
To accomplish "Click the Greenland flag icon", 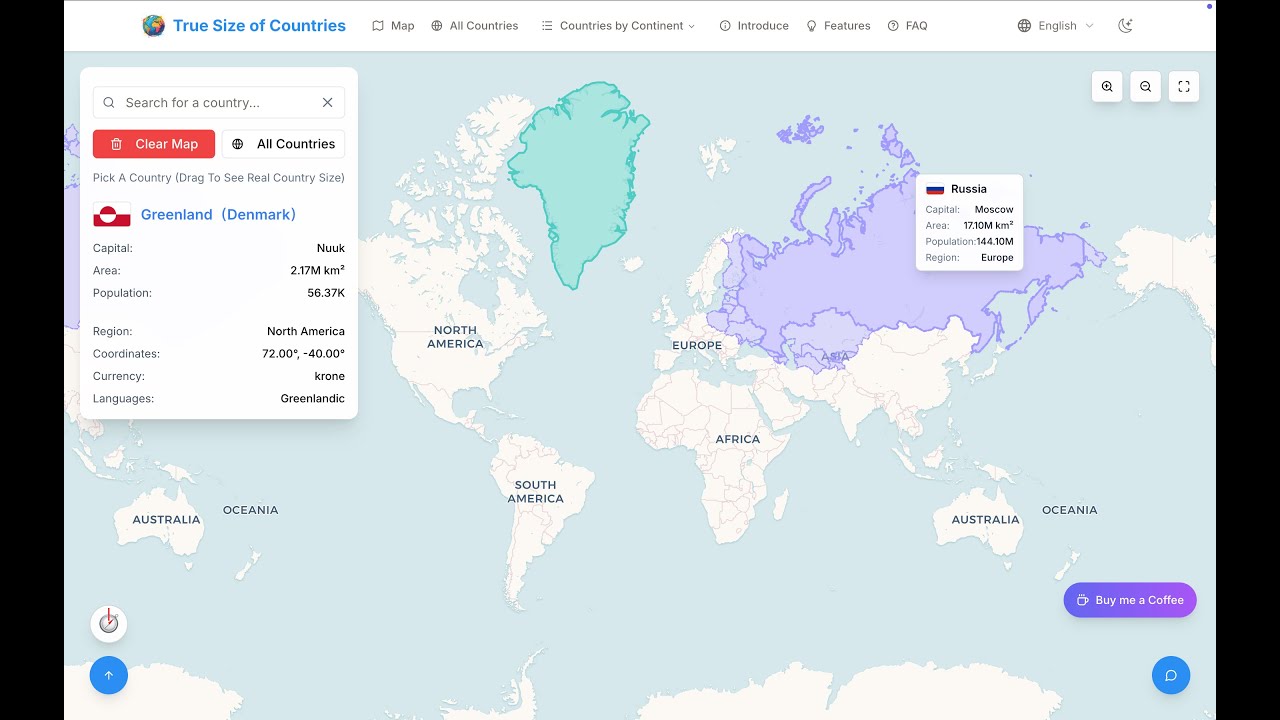I will (112, 214).
